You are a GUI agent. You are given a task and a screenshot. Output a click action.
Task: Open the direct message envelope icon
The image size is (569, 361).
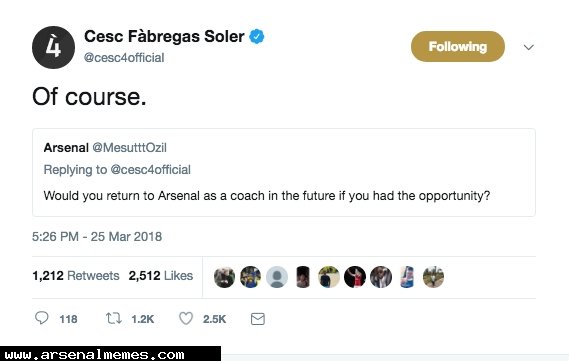pyautogui.click(x=258, y=319)
